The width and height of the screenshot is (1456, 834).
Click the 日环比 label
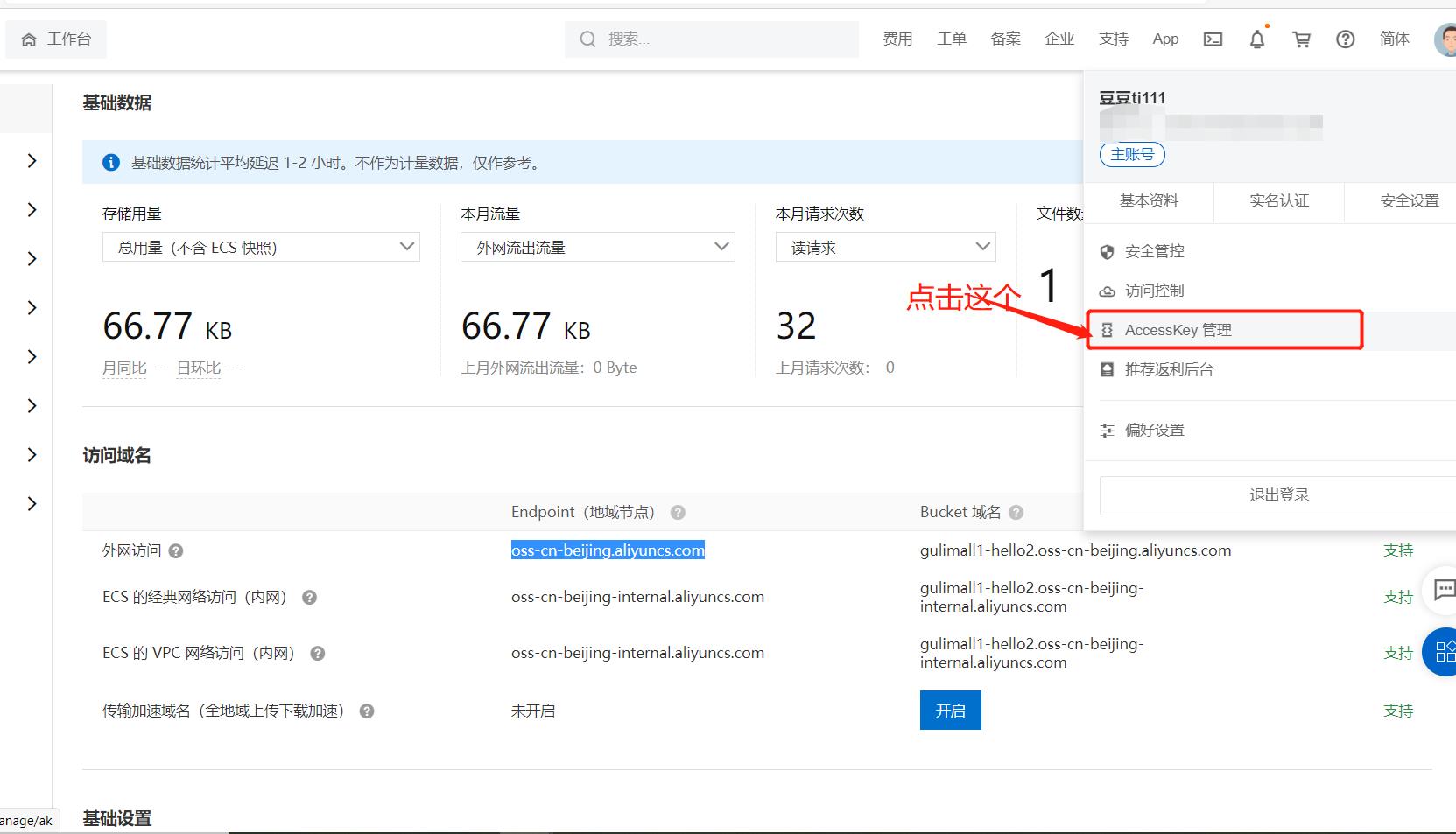199,368
